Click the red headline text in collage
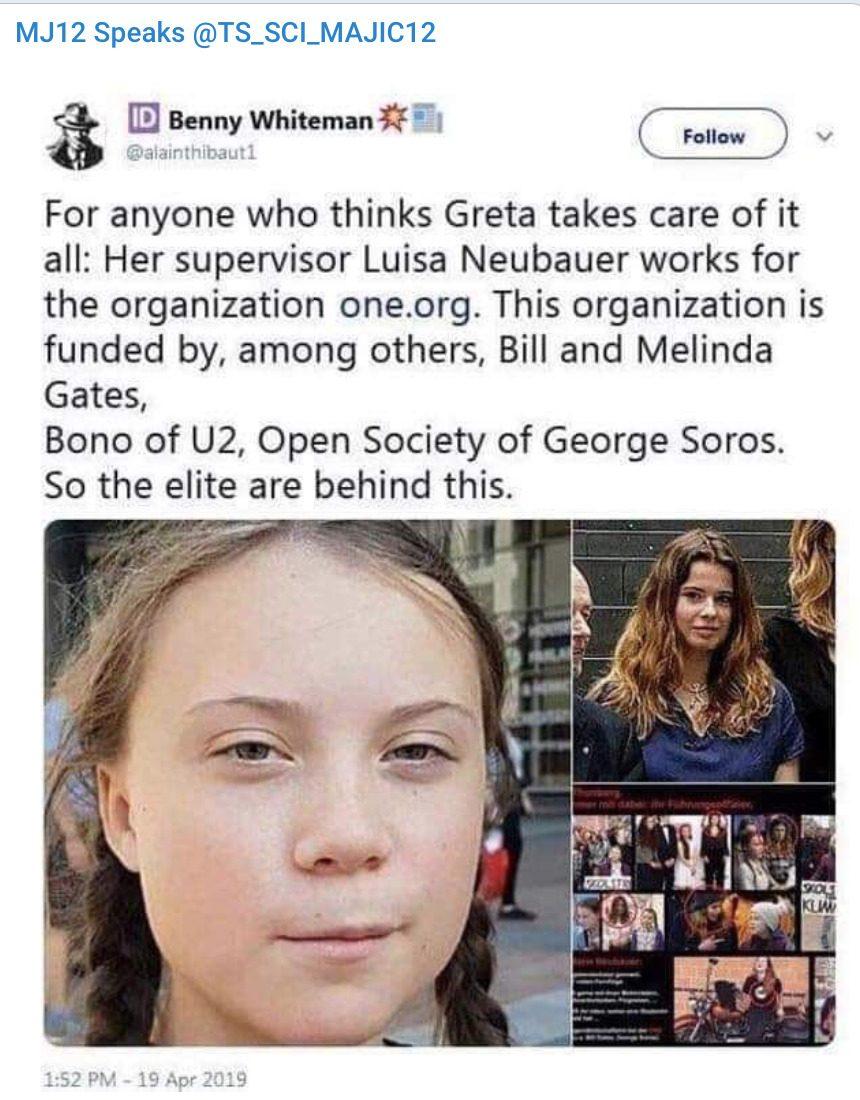This screenshot has width=860, height=1100. 665,799
